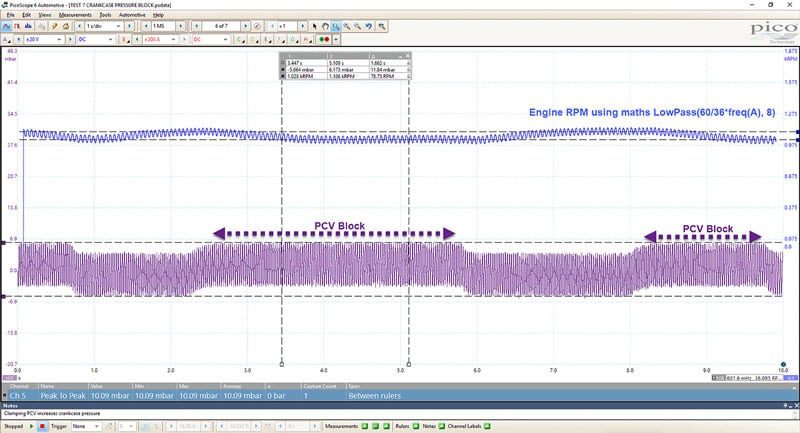This screenshot has width=800, height=433.
Task: Open Channel F options button
Action: pos(280,39)
